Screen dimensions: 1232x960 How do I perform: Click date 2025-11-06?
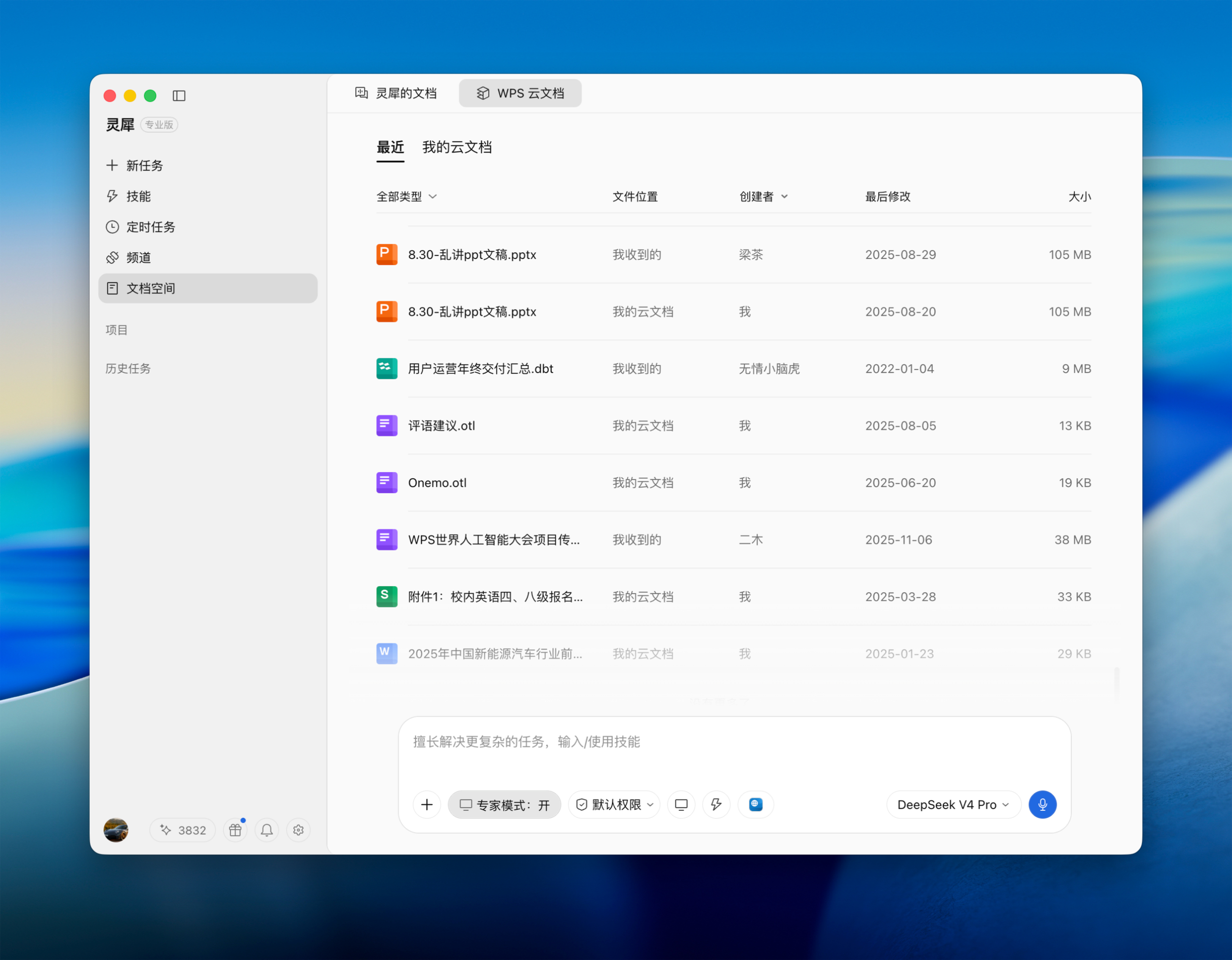click(x=899, y=539)
